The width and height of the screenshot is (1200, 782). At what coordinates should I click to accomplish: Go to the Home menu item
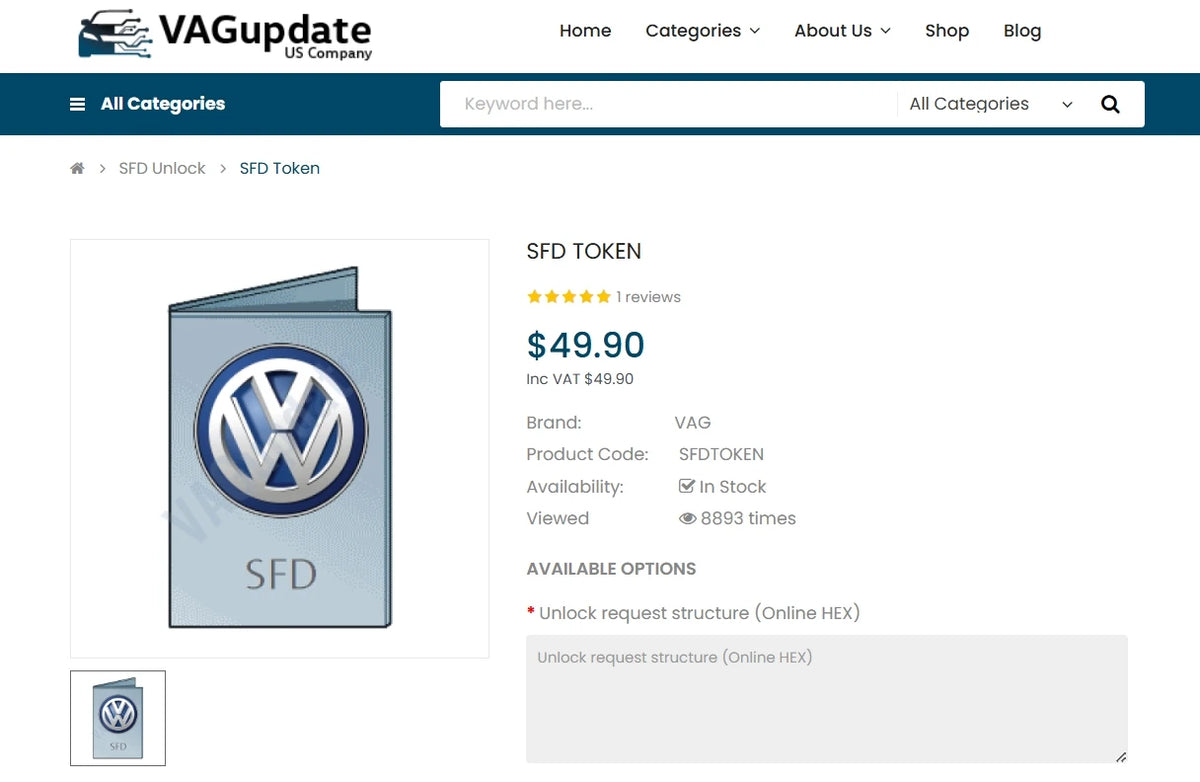(x=585, y=31)
